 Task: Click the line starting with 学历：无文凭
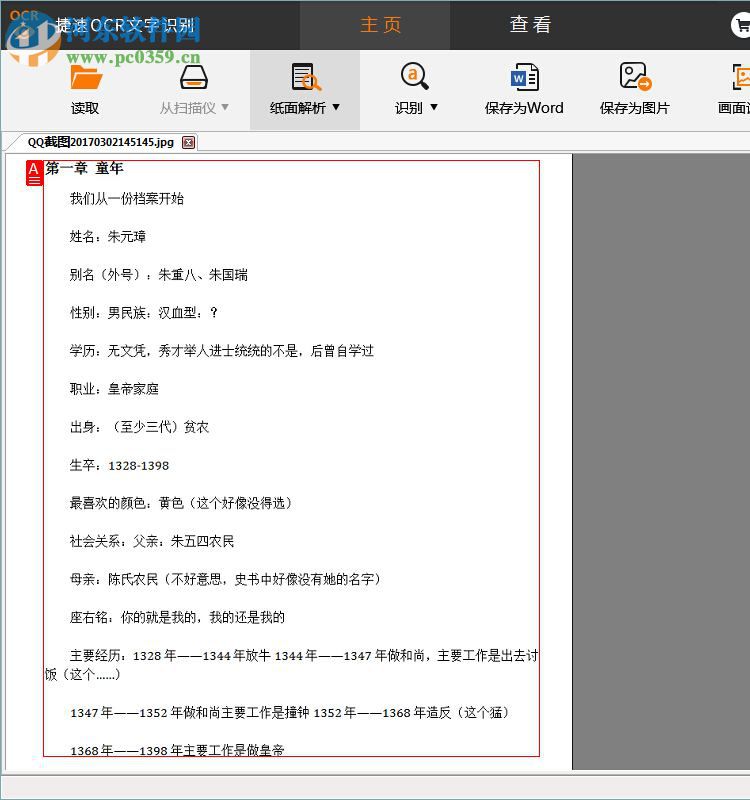point(222,351)
